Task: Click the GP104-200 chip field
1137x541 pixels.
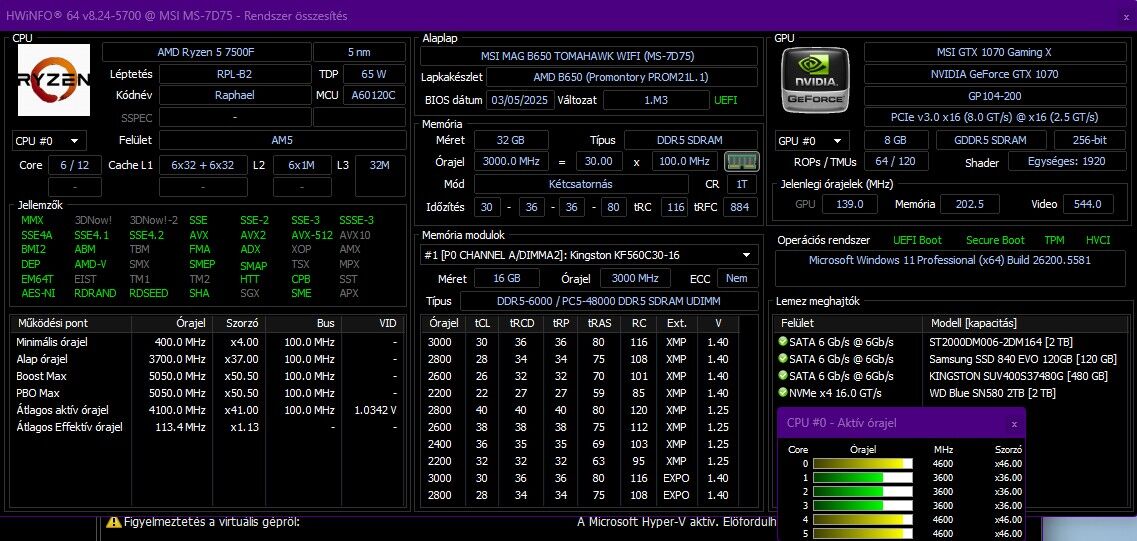Action: click(x=993, y=96)
